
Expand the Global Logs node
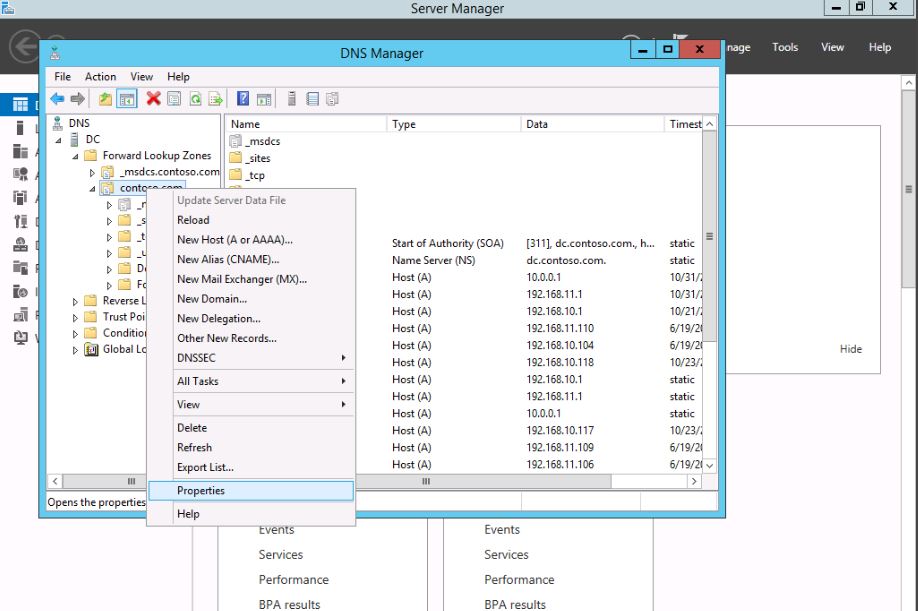(x=75, y=350)
